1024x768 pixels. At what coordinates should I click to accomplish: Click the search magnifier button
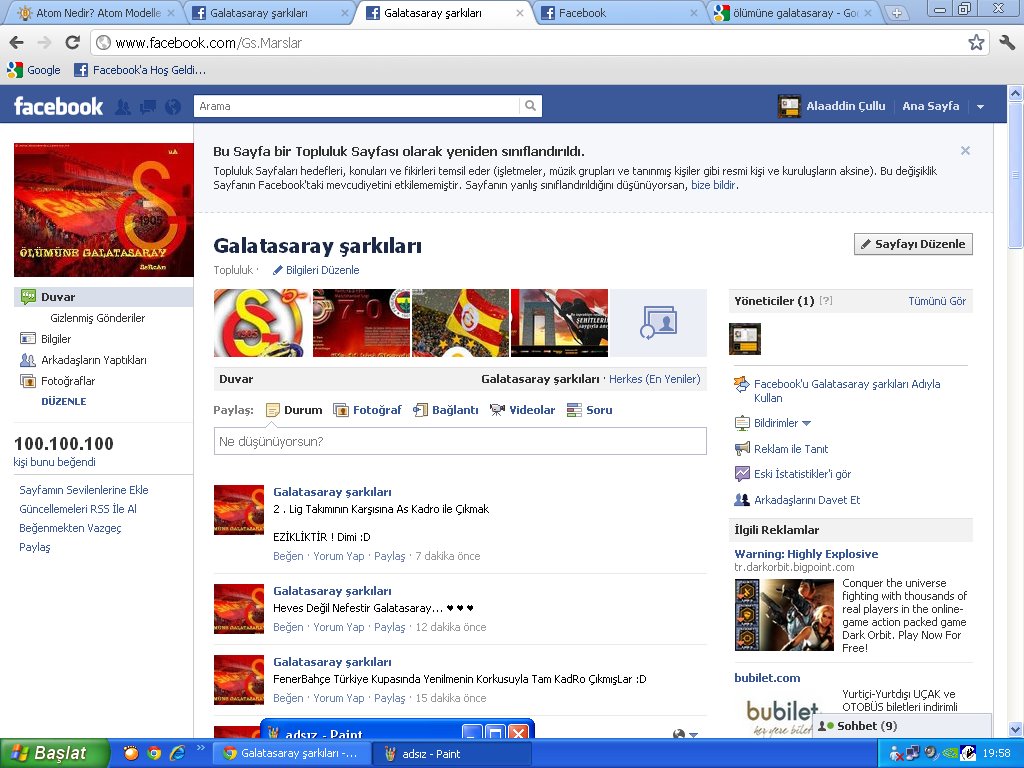click(530, 106)
